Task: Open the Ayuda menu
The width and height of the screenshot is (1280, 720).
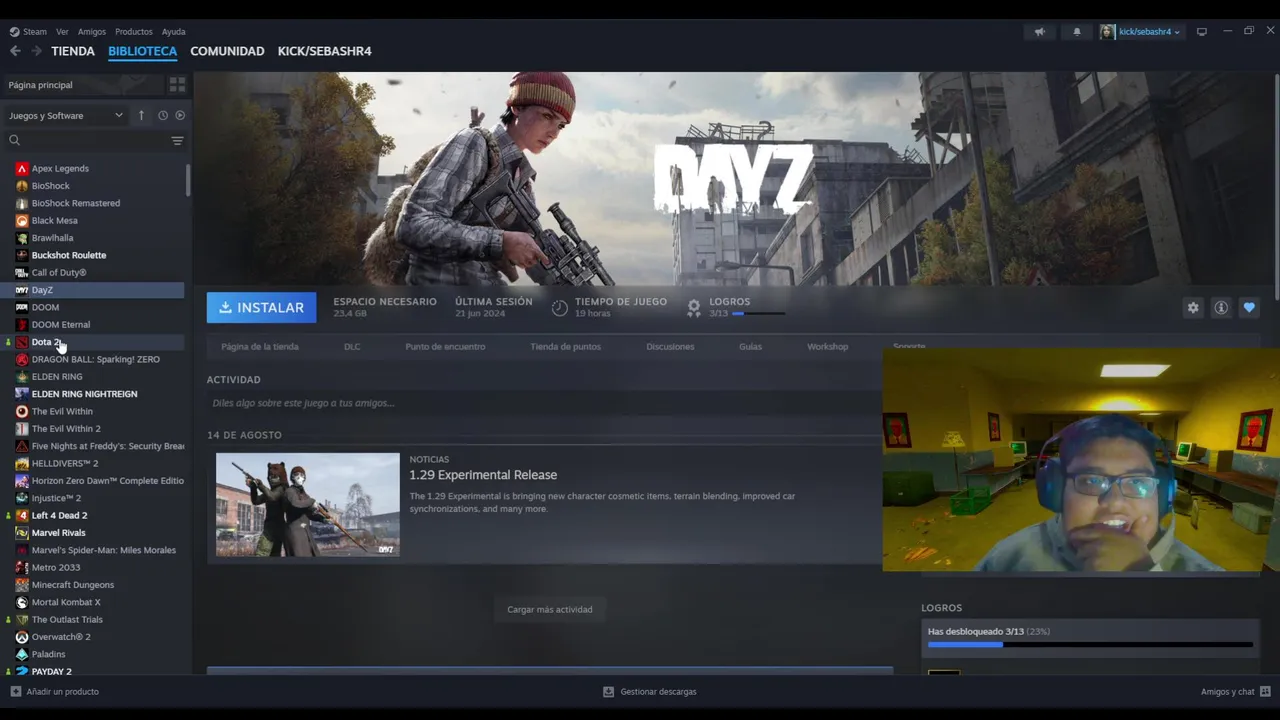Action: coord(174,32)
